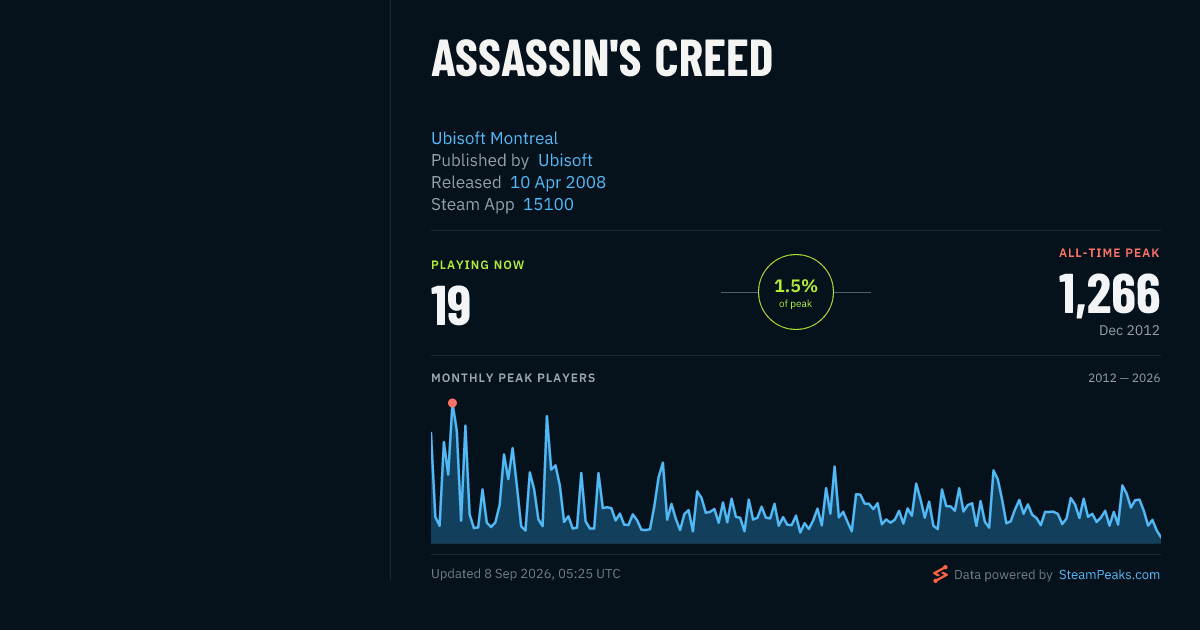
Task: Click the all-time peak value 1,266
Action: tap(1109, 294)
